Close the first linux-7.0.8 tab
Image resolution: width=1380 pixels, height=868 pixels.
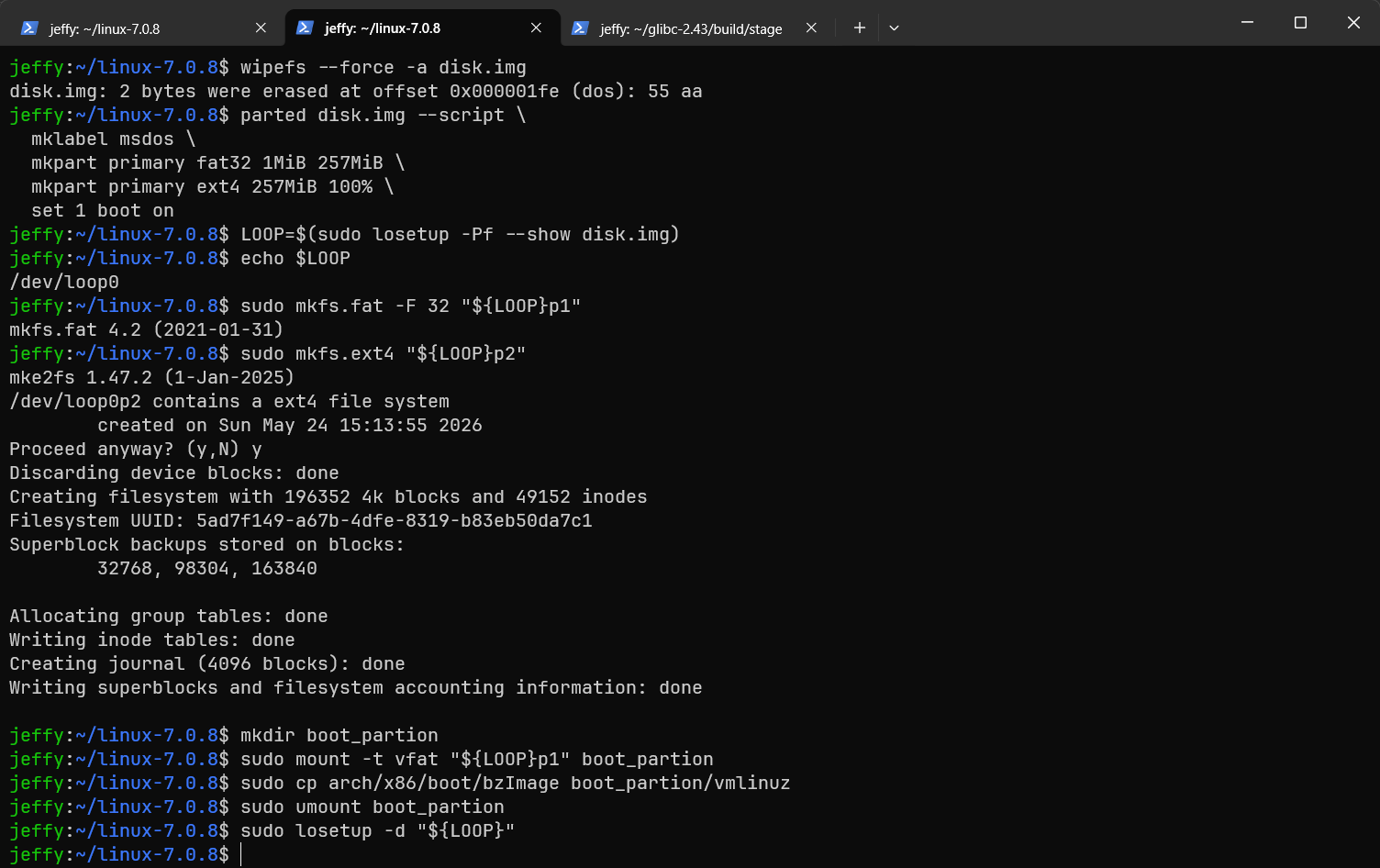(261, 28)
